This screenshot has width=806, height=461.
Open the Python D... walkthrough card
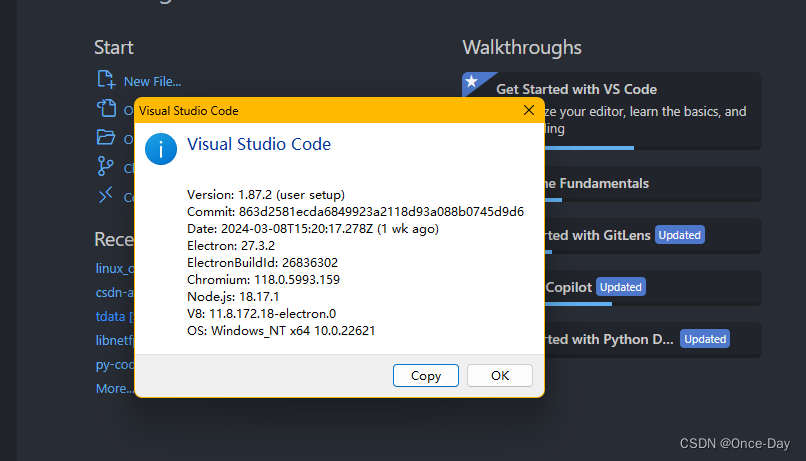tap(653, 339)
